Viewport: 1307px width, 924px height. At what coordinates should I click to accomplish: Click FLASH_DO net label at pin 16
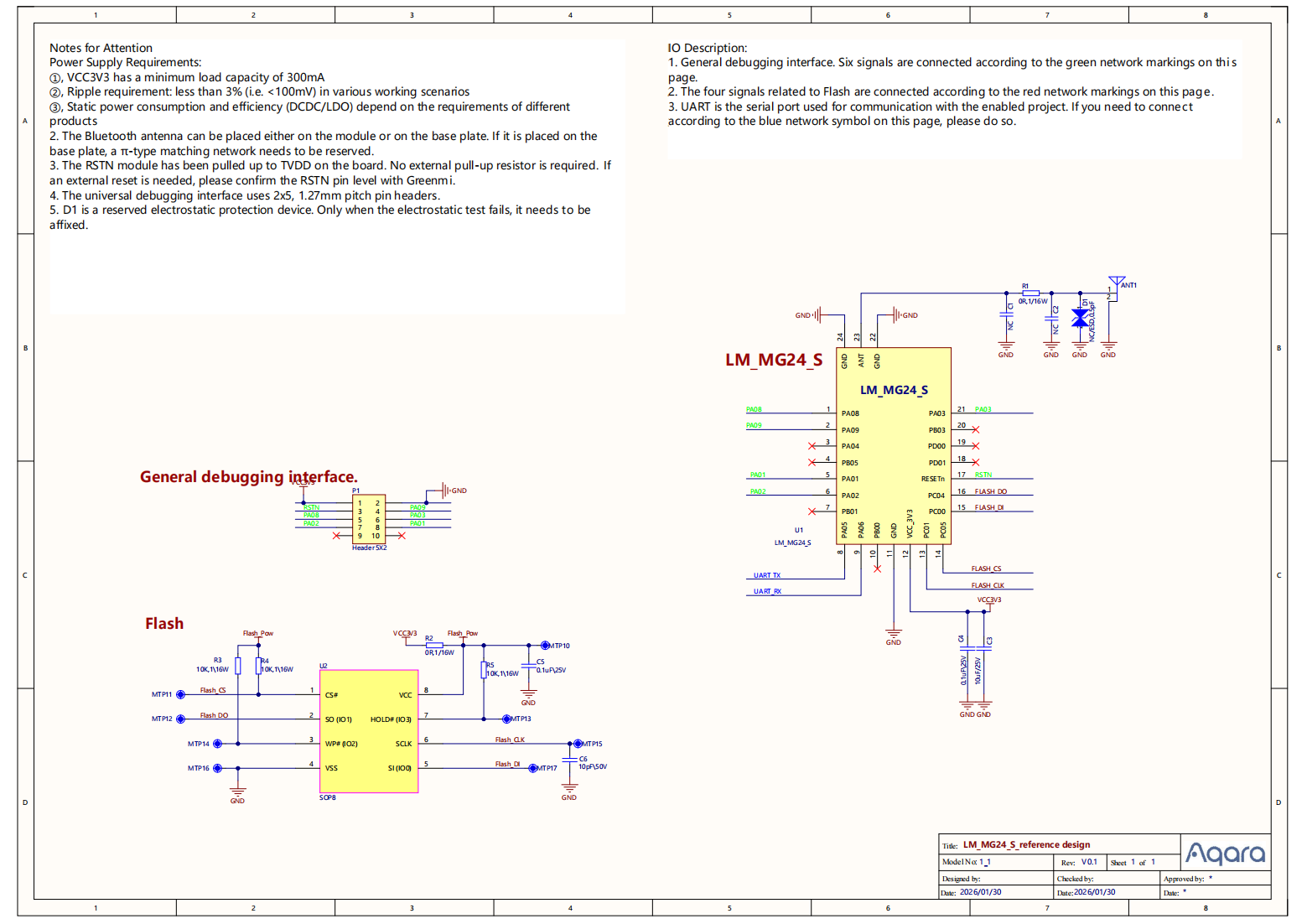coord(991,491)
